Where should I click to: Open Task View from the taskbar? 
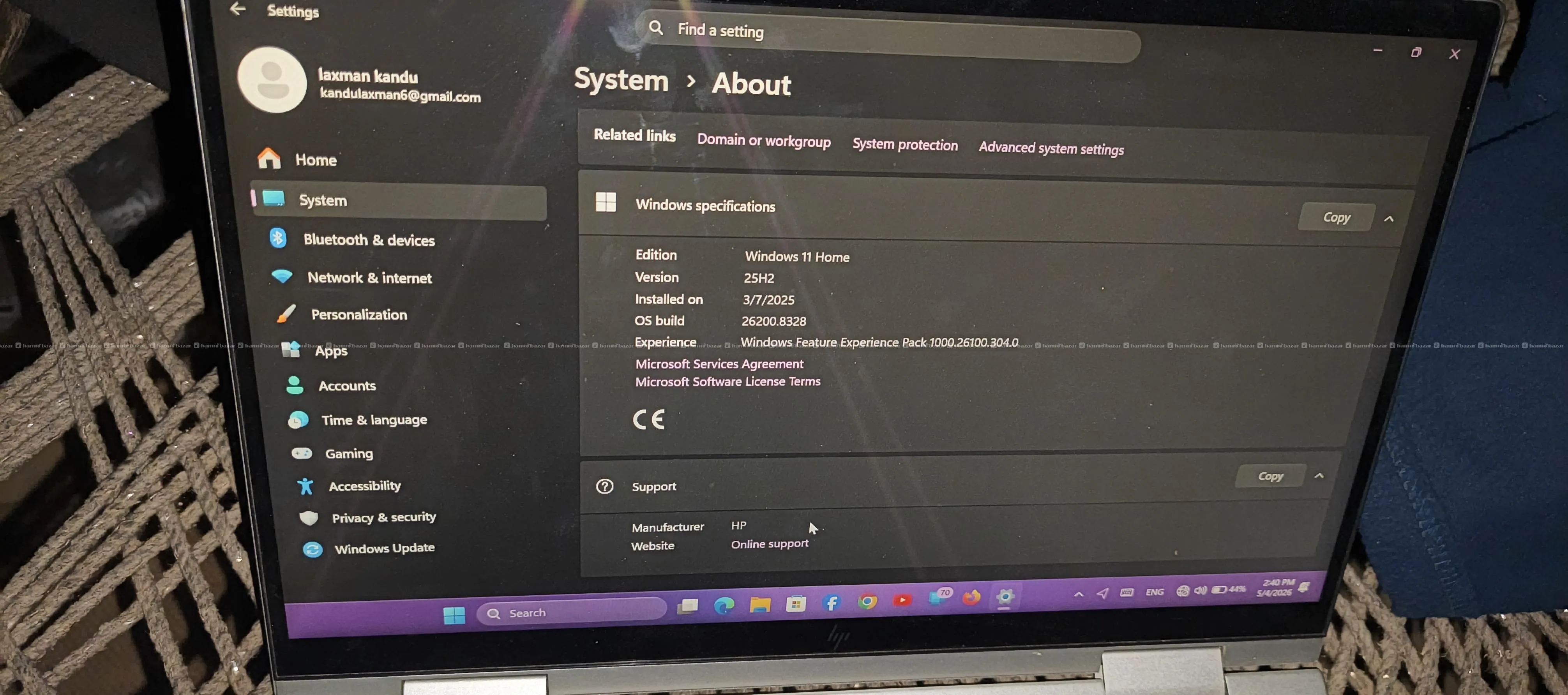687,605
